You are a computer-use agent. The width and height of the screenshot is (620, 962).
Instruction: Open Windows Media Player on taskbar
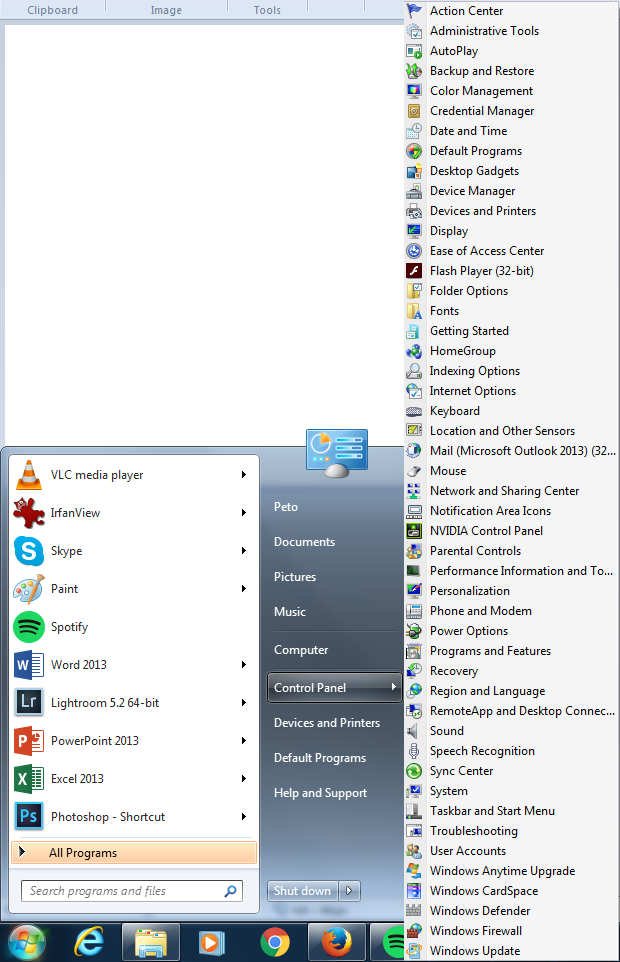pyautogui.click(x=212, y=942)
